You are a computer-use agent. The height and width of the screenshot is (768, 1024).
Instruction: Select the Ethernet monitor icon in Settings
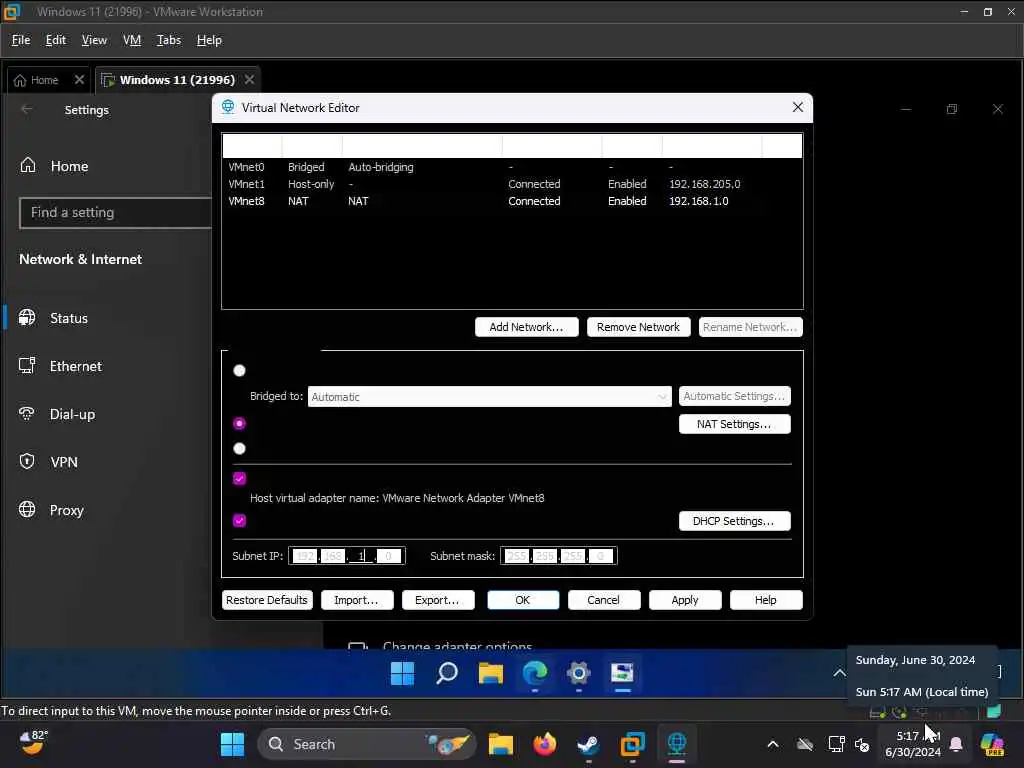coord(27,366)
